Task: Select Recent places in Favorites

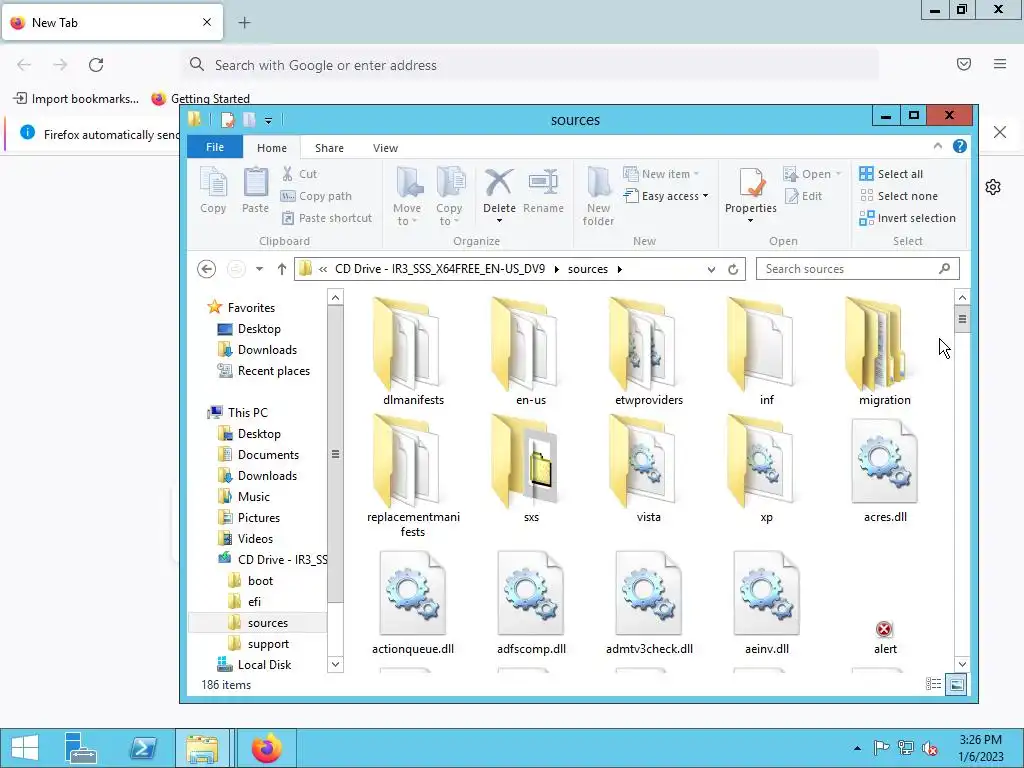Action: click(264, 371)
